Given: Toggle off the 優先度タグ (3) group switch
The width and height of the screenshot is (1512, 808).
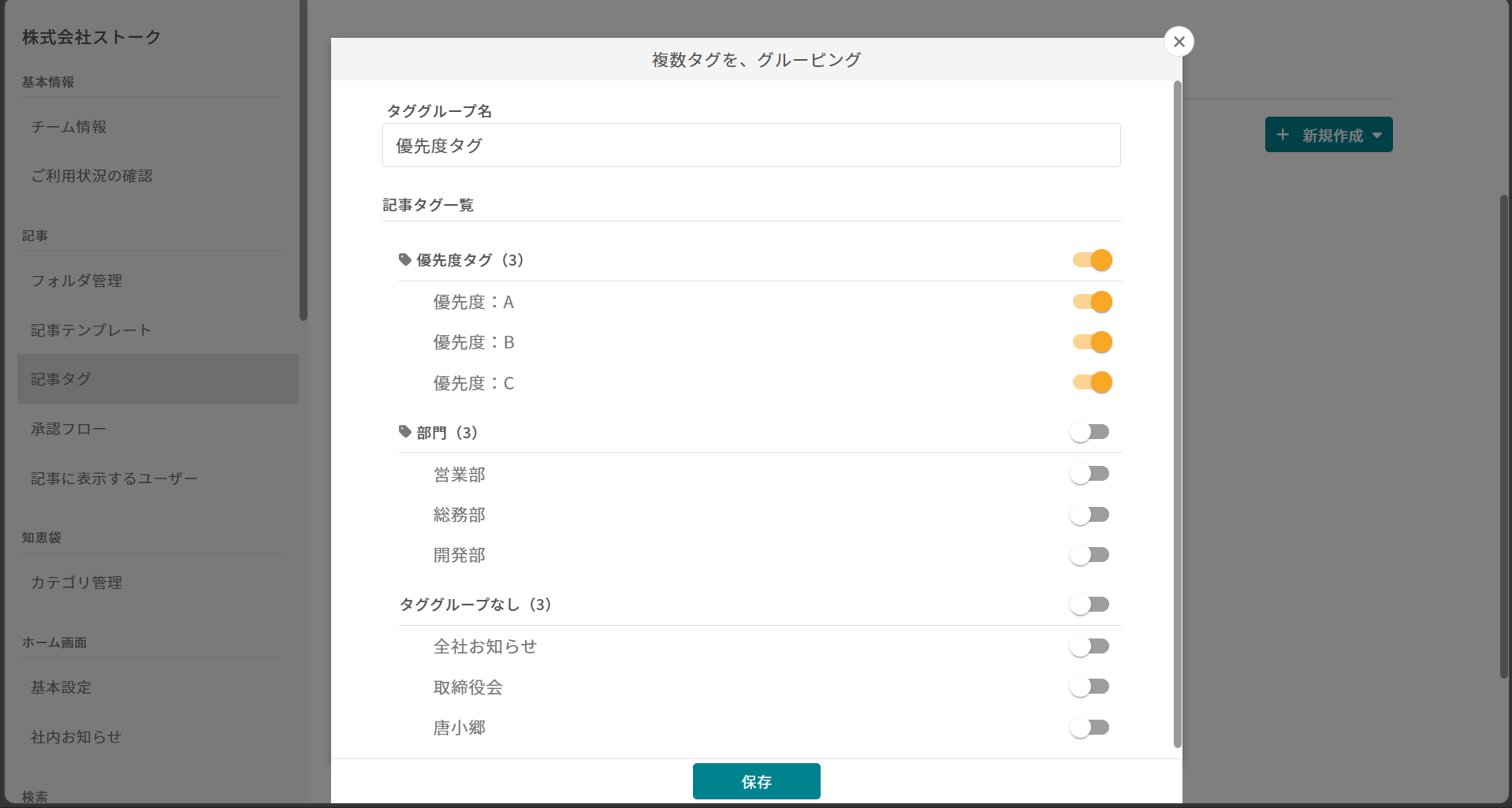Looking at the screenshot, I should pos(1092,260).
